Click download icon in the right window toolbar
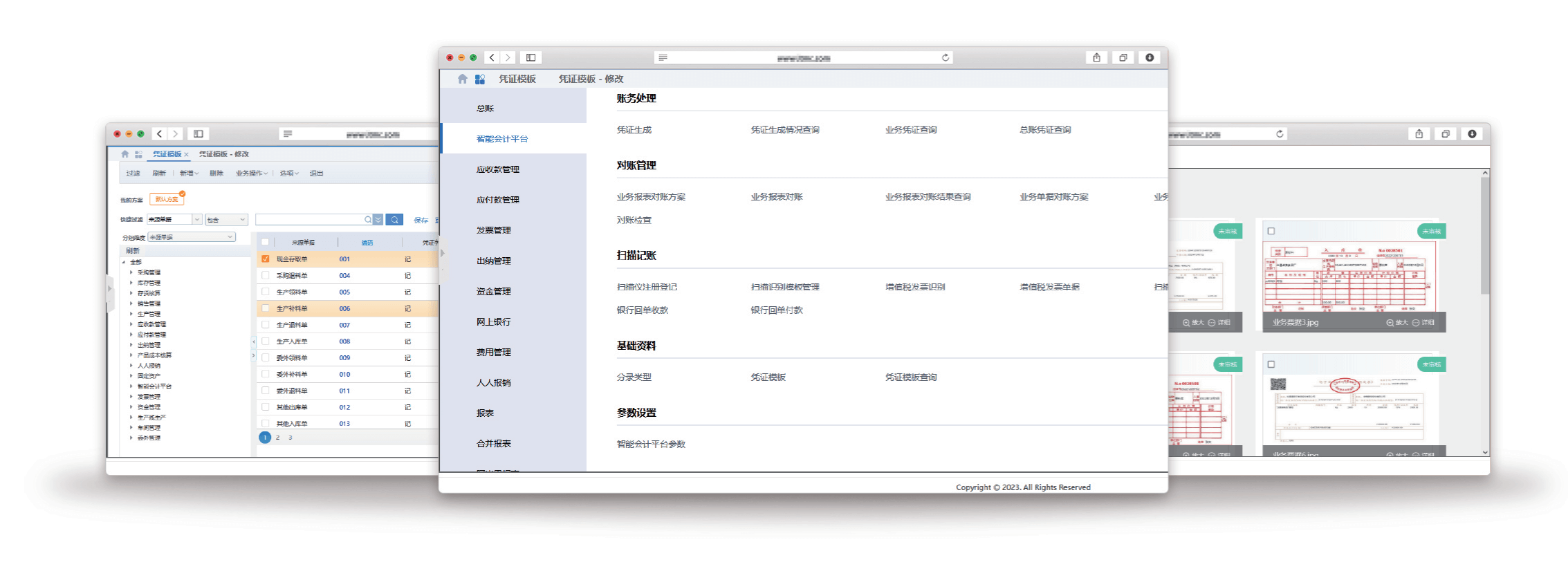1568x571 pixels. tap(1472, 133)
